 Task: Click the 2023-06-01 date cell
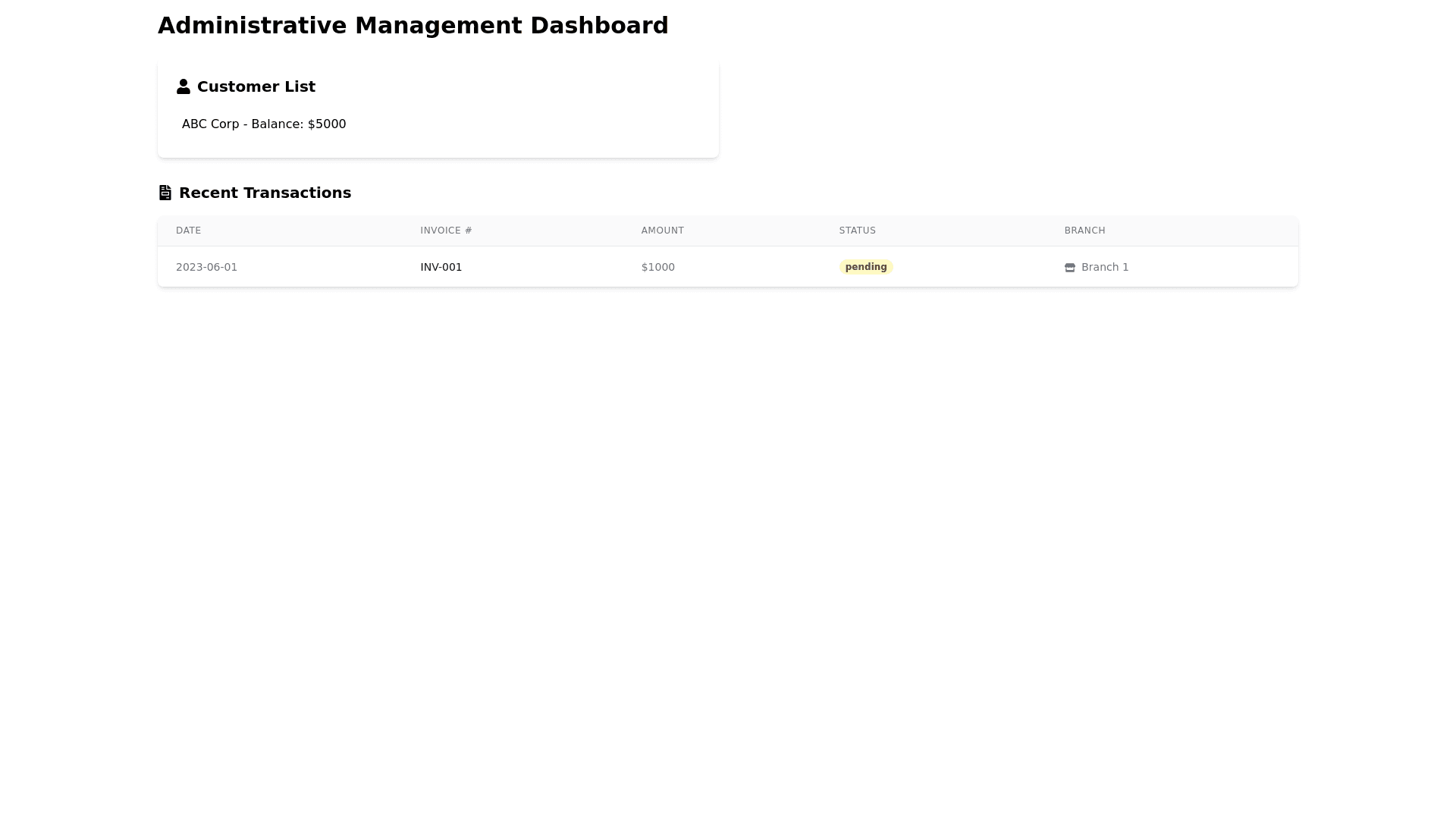pos(206,267)
